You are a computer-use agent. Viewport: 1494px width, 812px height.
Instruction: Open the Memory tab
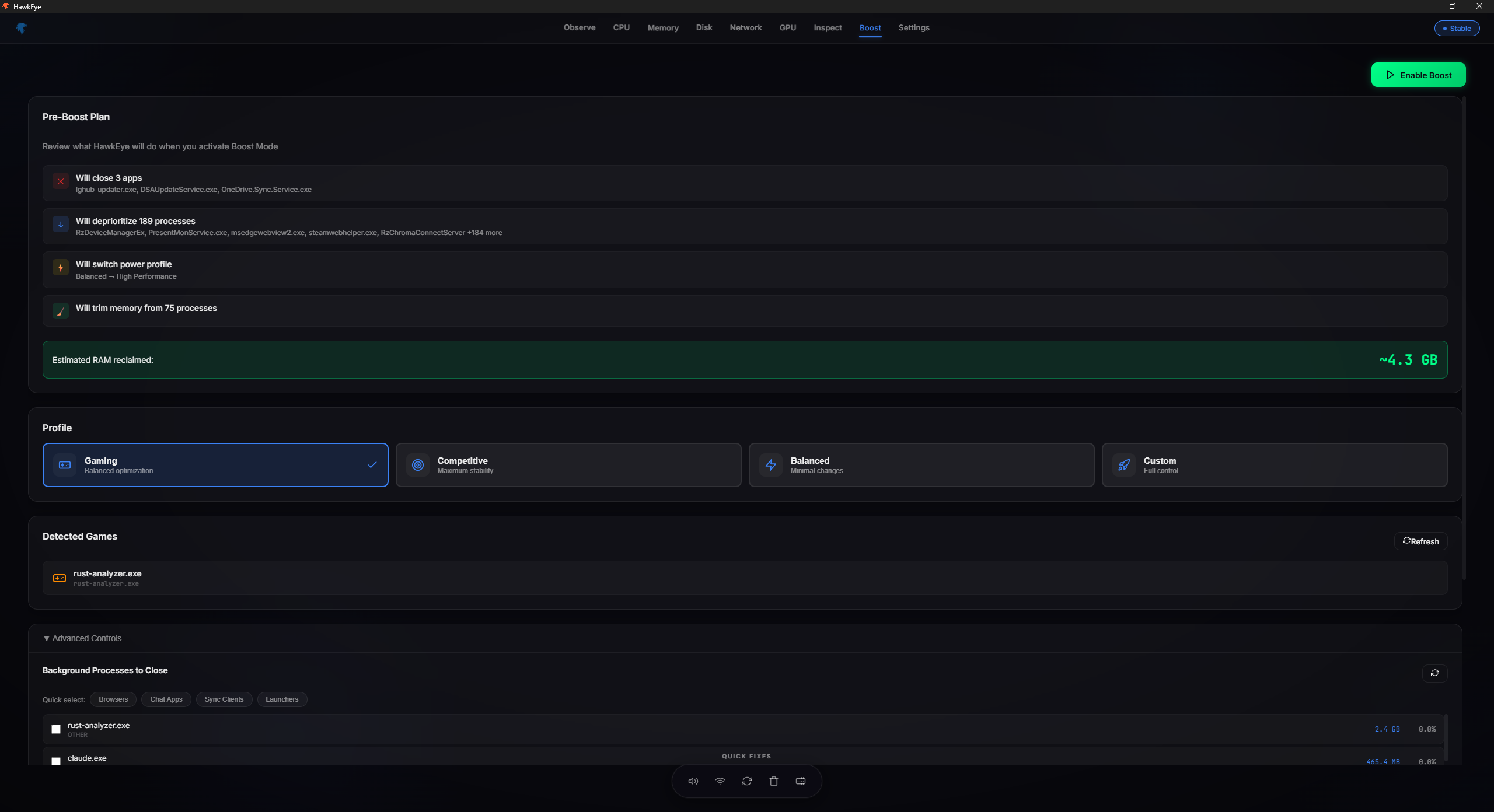tap(662, 28)
